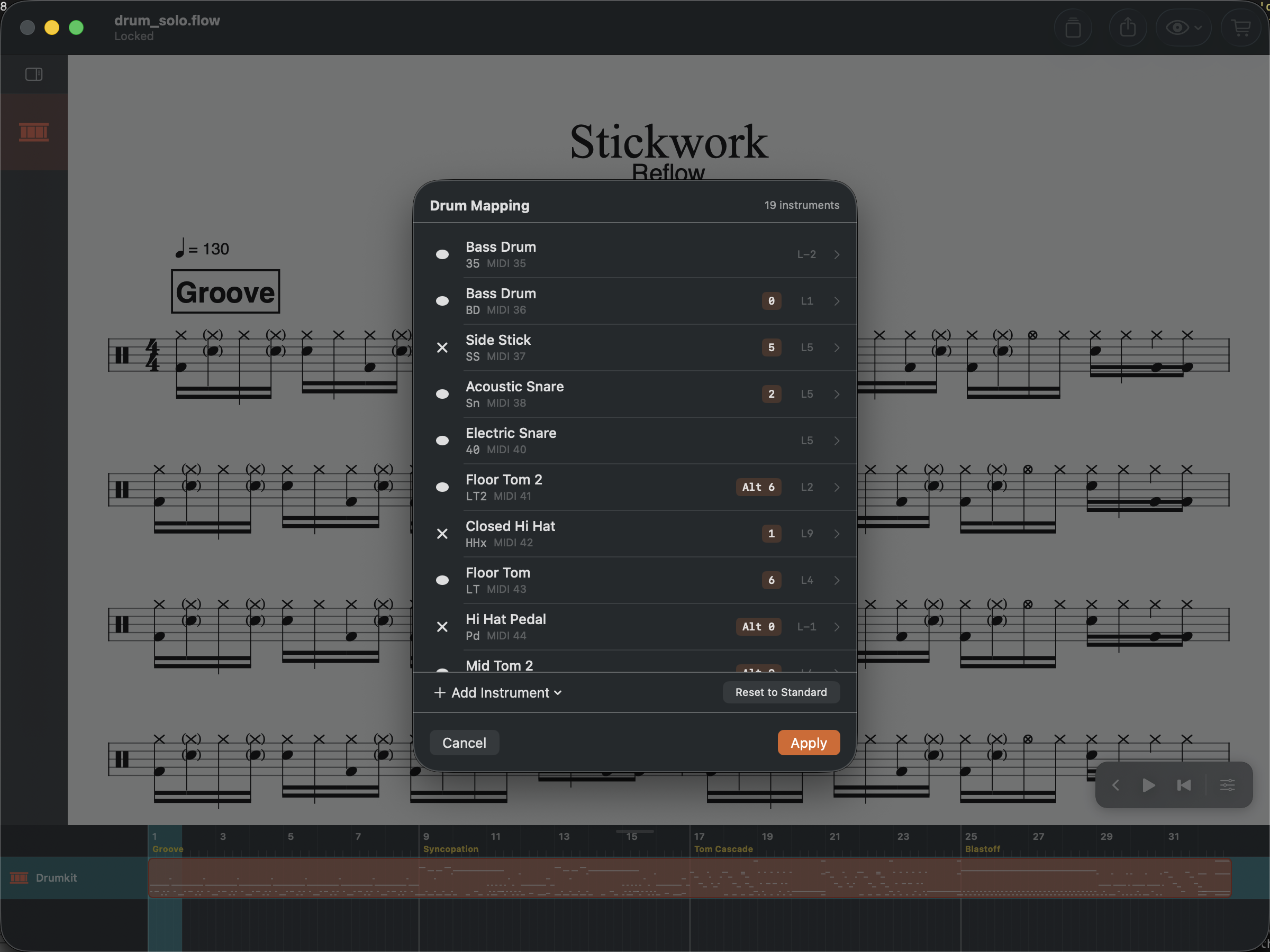1270x952 pixels.
Task: Click the Drumkit clip in the timeline
Action: [x=689, y=877]
